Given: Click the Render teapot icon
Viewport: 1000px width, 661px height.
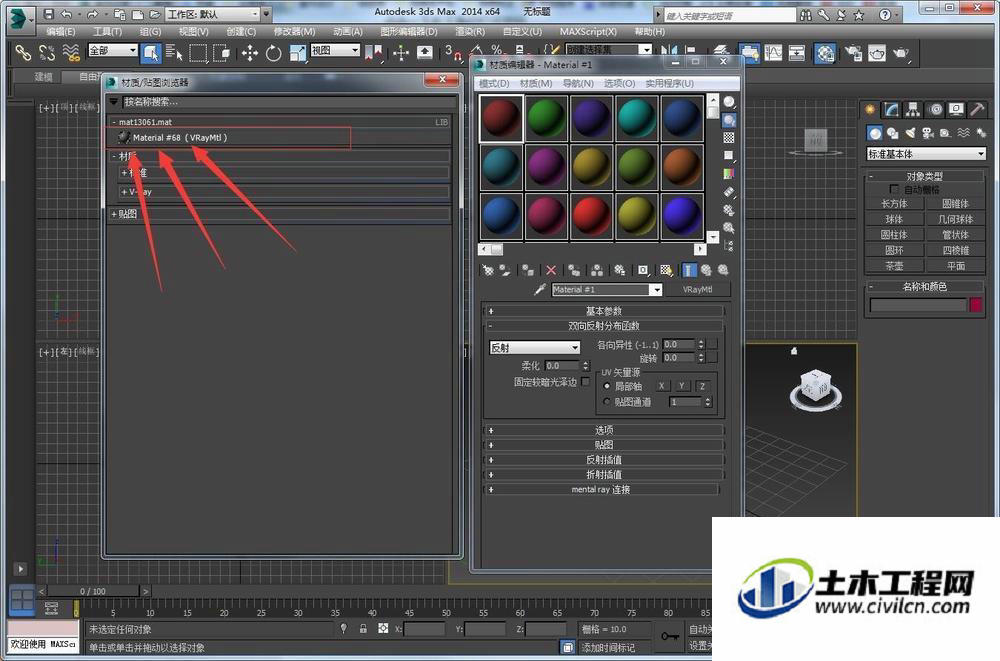Looking at the screenshot, I should click(x=901, y=53).
